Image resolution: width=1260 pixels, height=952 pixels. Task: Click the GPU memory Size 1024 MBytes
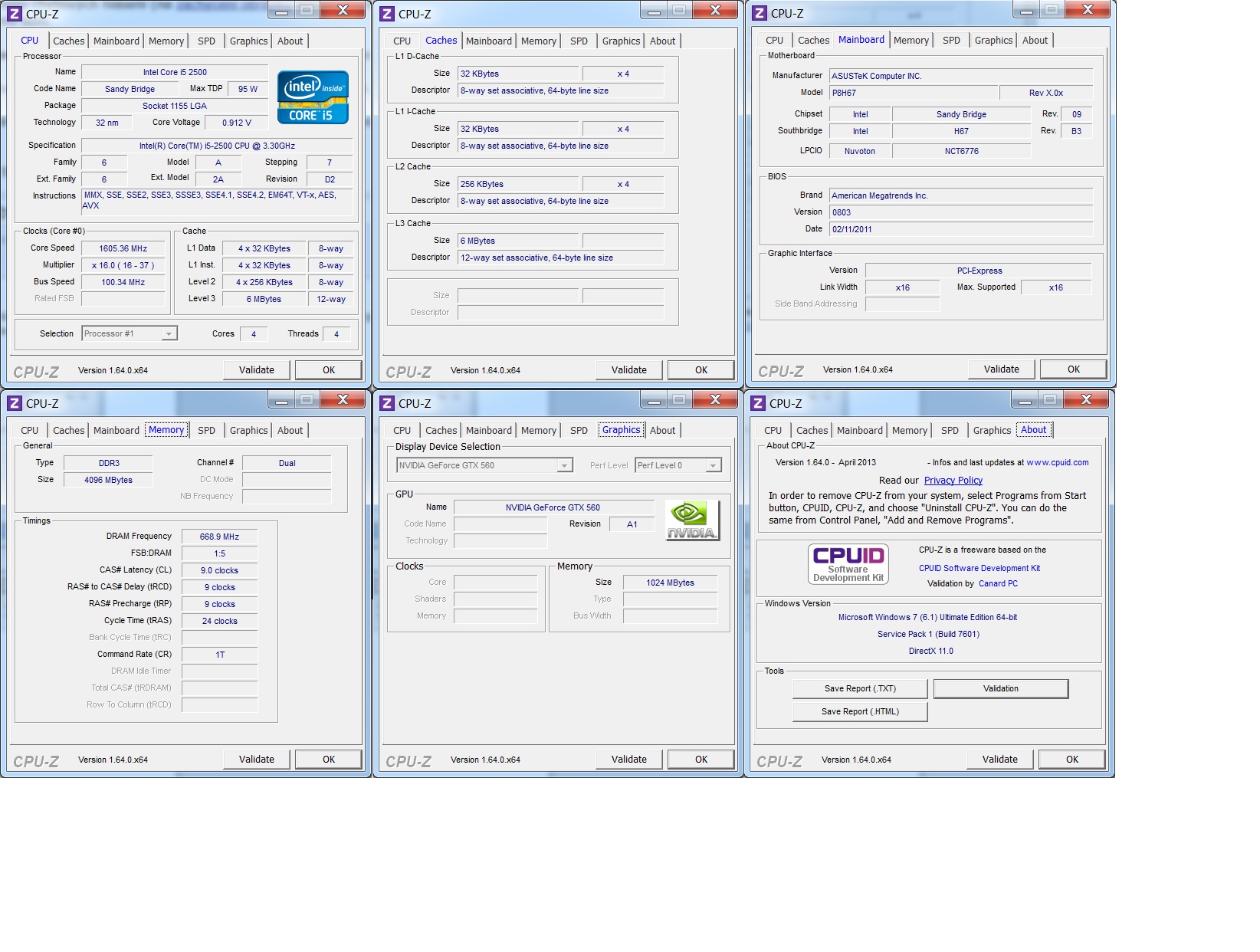coord(671,583)
